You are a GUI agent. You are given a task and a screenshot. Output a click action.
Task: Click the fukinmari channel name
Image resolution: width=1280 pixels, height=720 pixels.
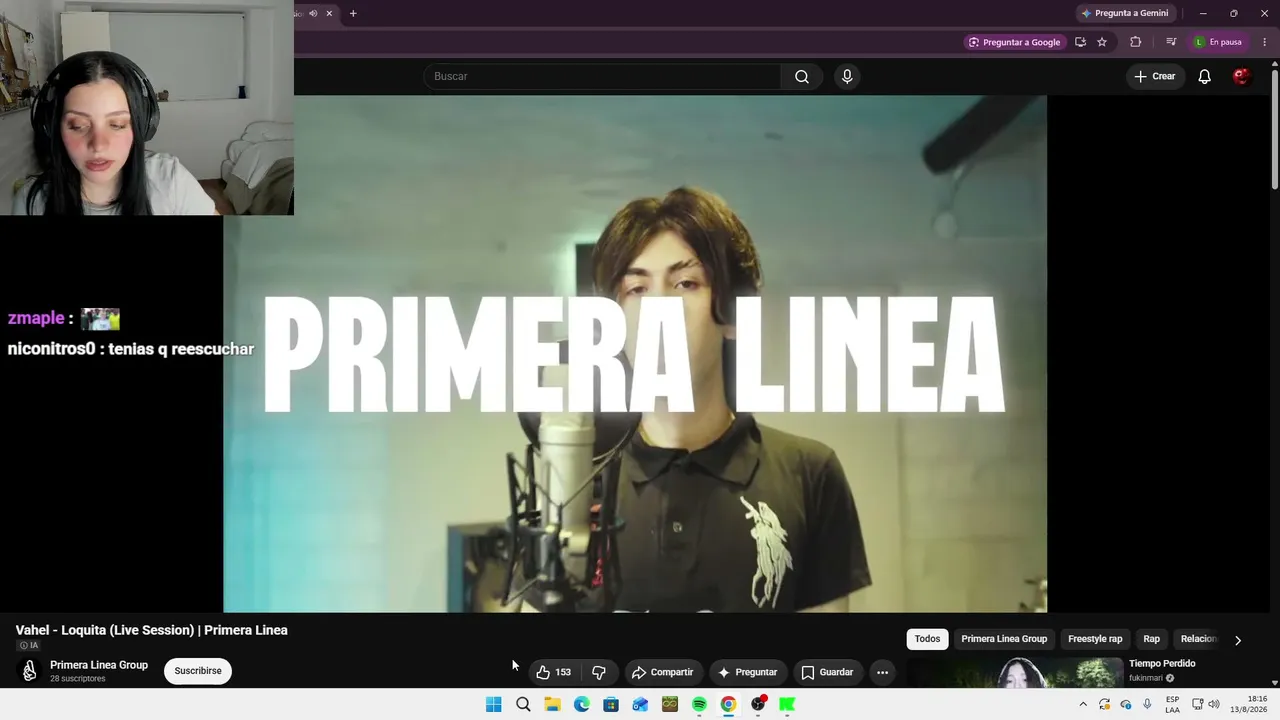1146,678
